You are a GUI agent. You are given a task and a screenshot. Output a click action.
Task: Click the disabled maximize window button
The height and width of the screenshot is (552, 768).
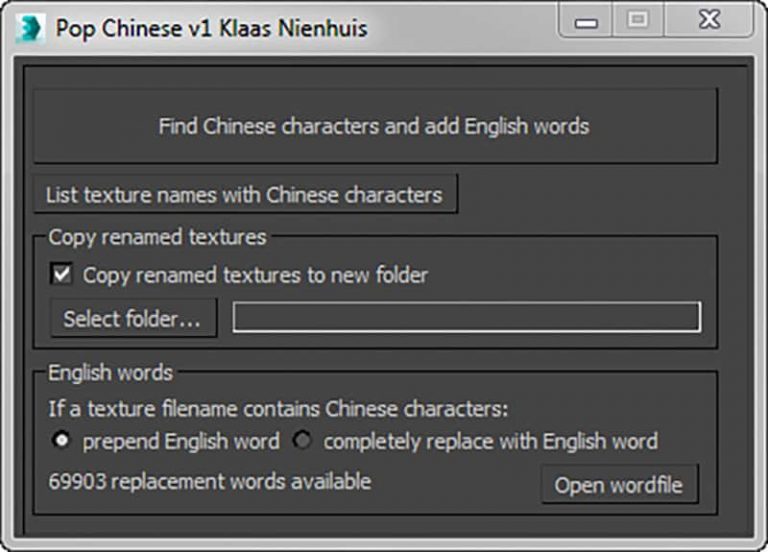coord(637,22)
